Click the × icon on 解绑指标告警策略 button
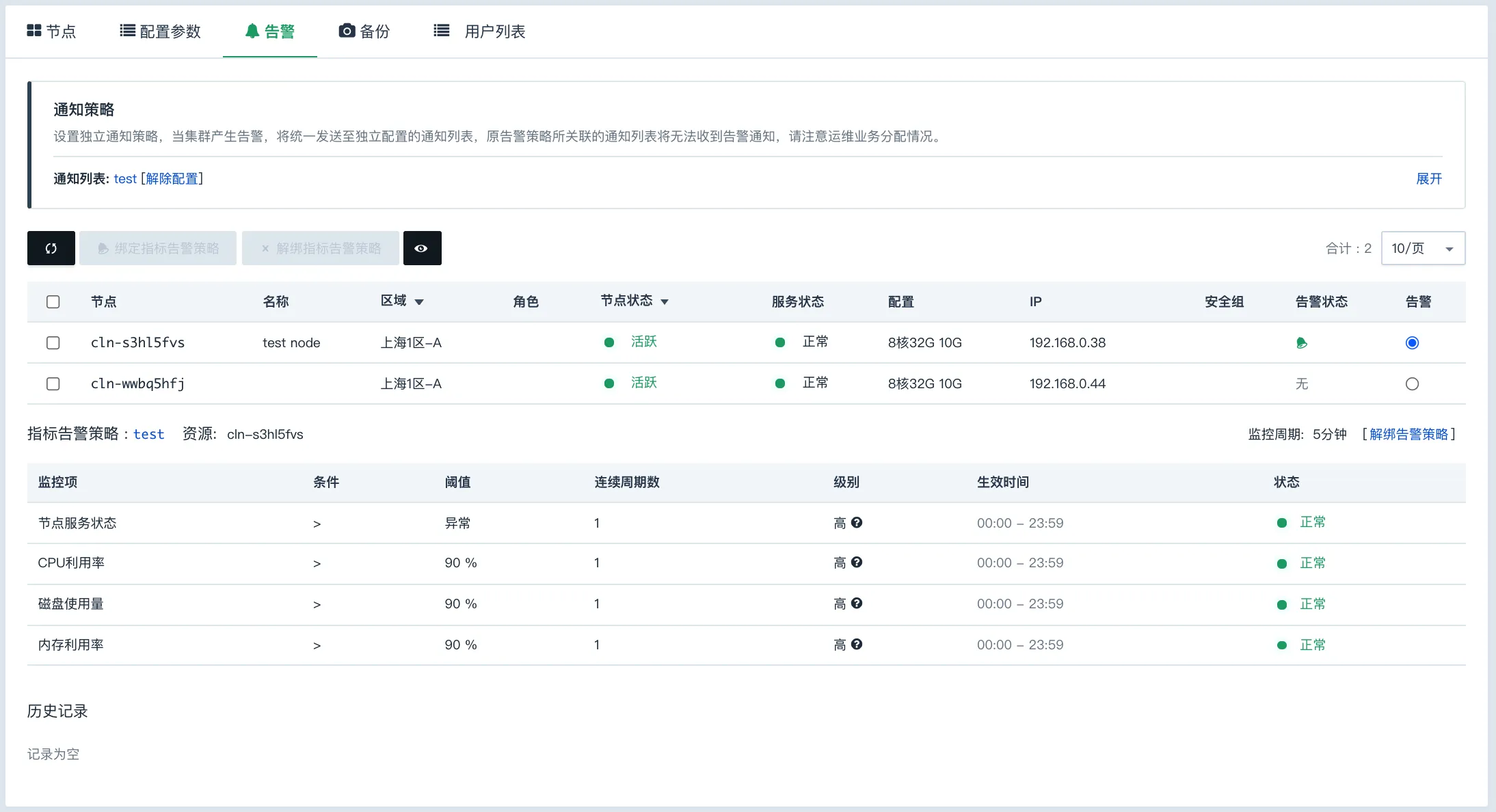 [265, 248]
